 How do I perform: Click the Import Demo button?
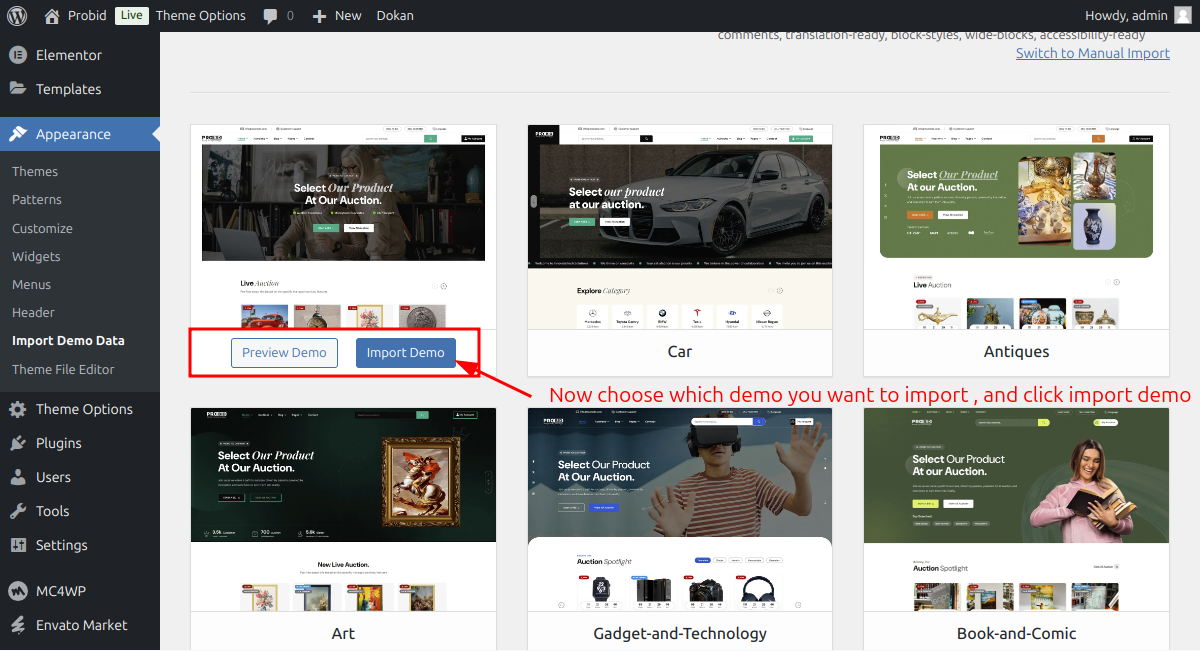(x=406, y=353)
